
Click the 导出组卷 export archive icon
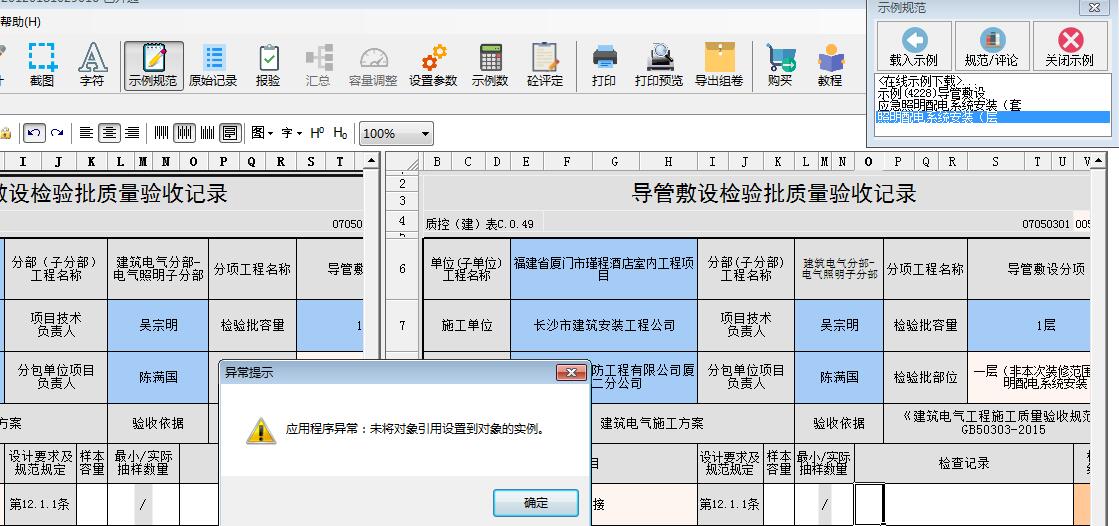(x=719, y=64)
